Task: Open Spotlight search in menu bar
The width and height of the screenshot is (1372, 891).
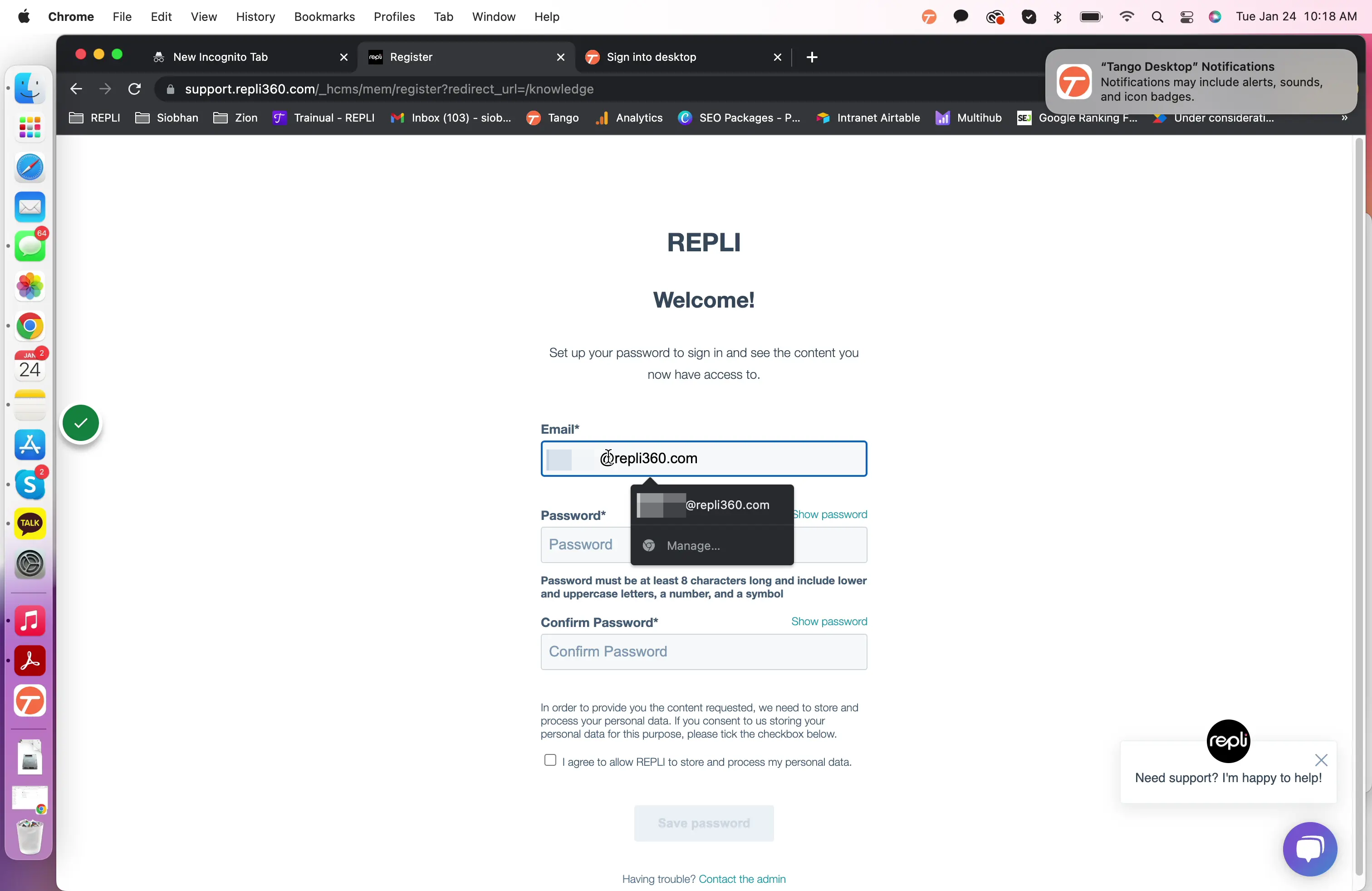Action: click(1157, 17)
